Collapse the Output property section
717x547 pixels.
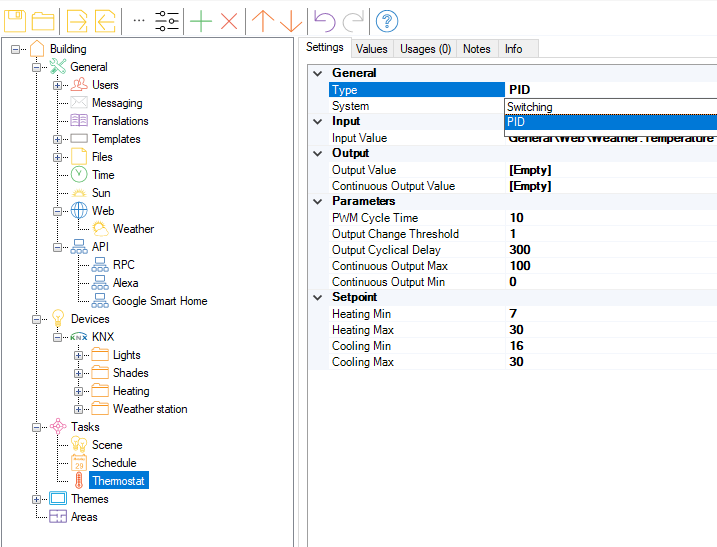click(317, 153)
